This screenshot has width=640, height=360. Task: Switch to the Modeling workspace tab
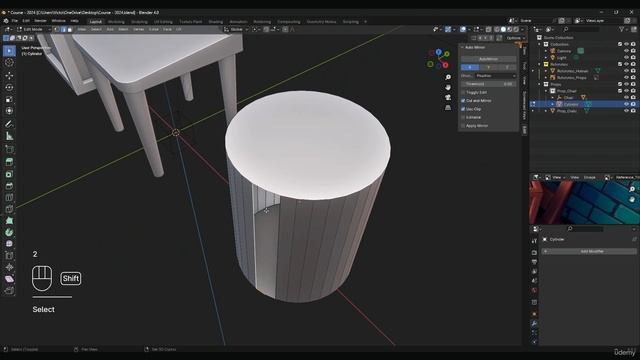(116, 22)
